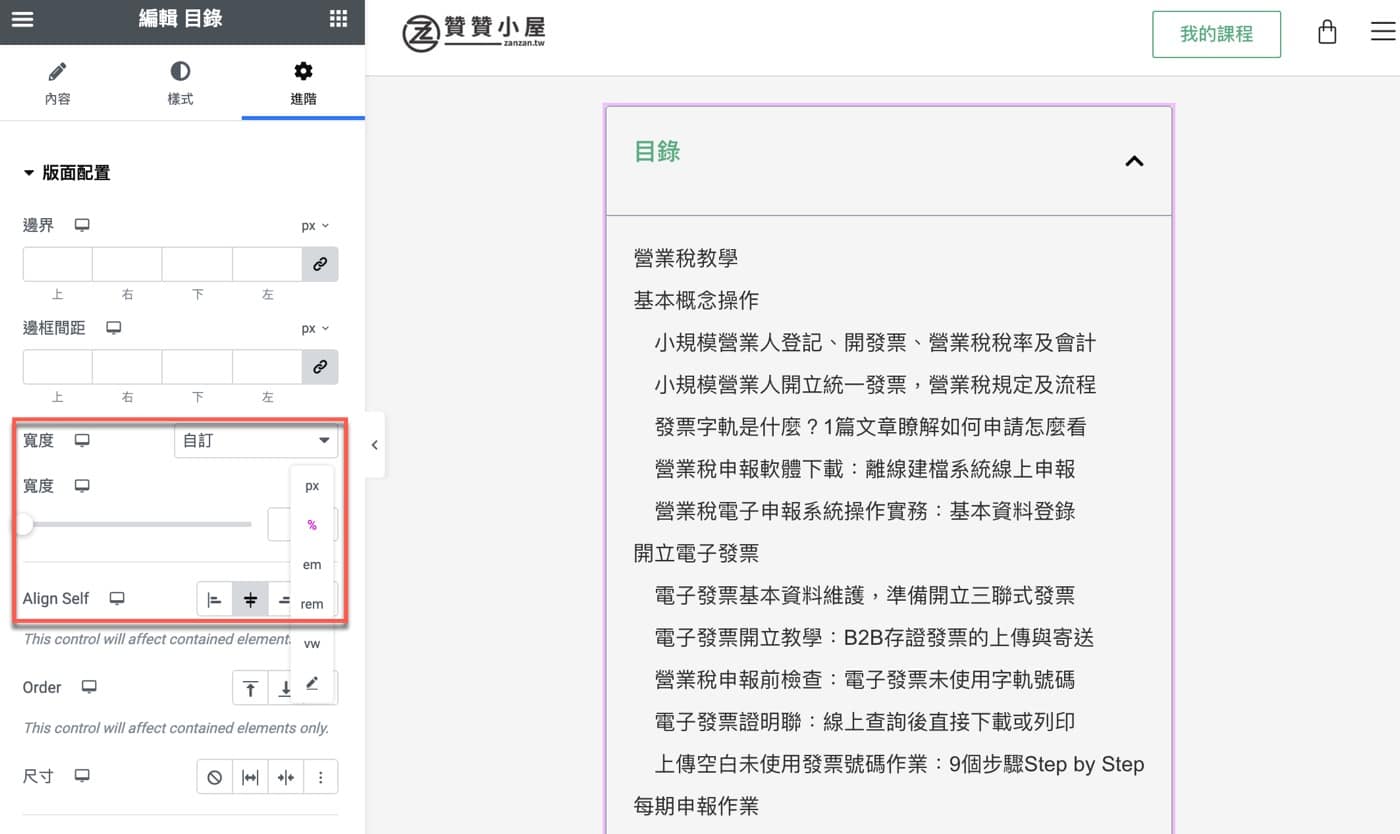This screenshot has height=834, width=1400.
Task: Click the 邊界 top value field
Action: [58, 265]
